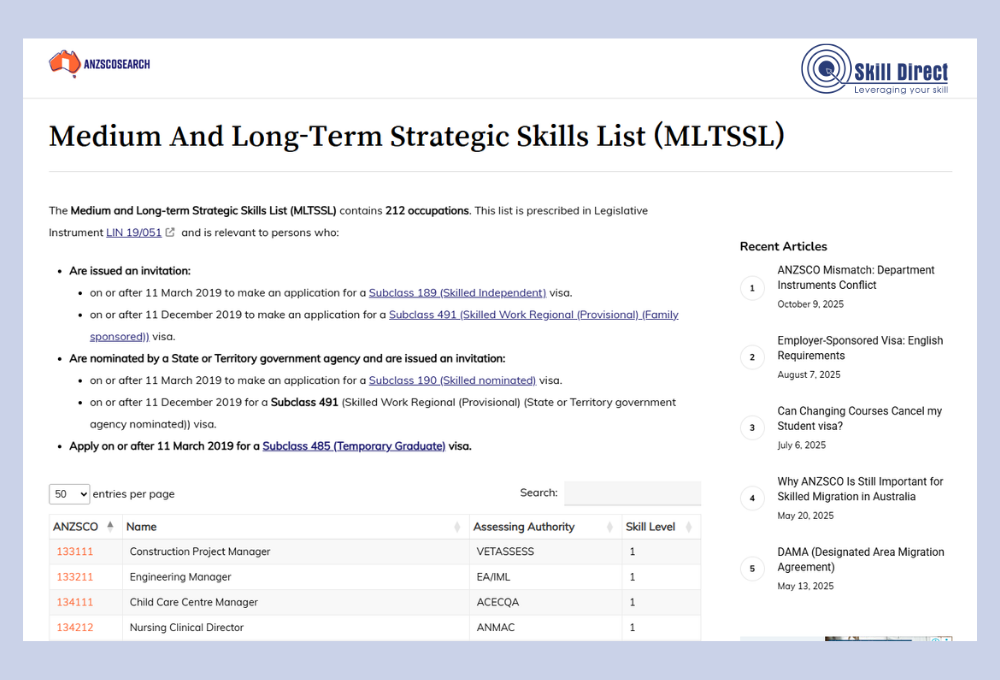This screenshot has width=1000, height=680.
Task: Open Subclass 485 (Temporary Graduate) link
Action: (x=354, y=446)
